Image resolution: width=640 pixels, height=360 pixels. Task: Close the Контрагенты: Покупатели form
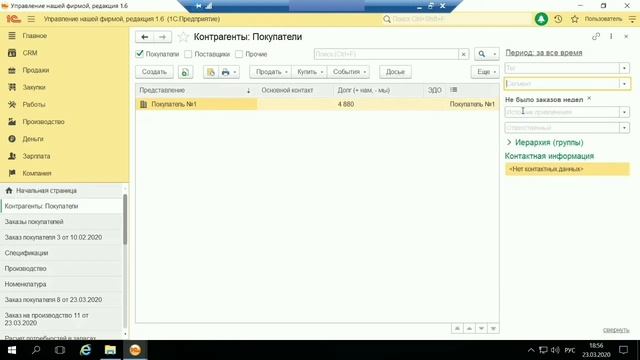(x=626, y=36)
